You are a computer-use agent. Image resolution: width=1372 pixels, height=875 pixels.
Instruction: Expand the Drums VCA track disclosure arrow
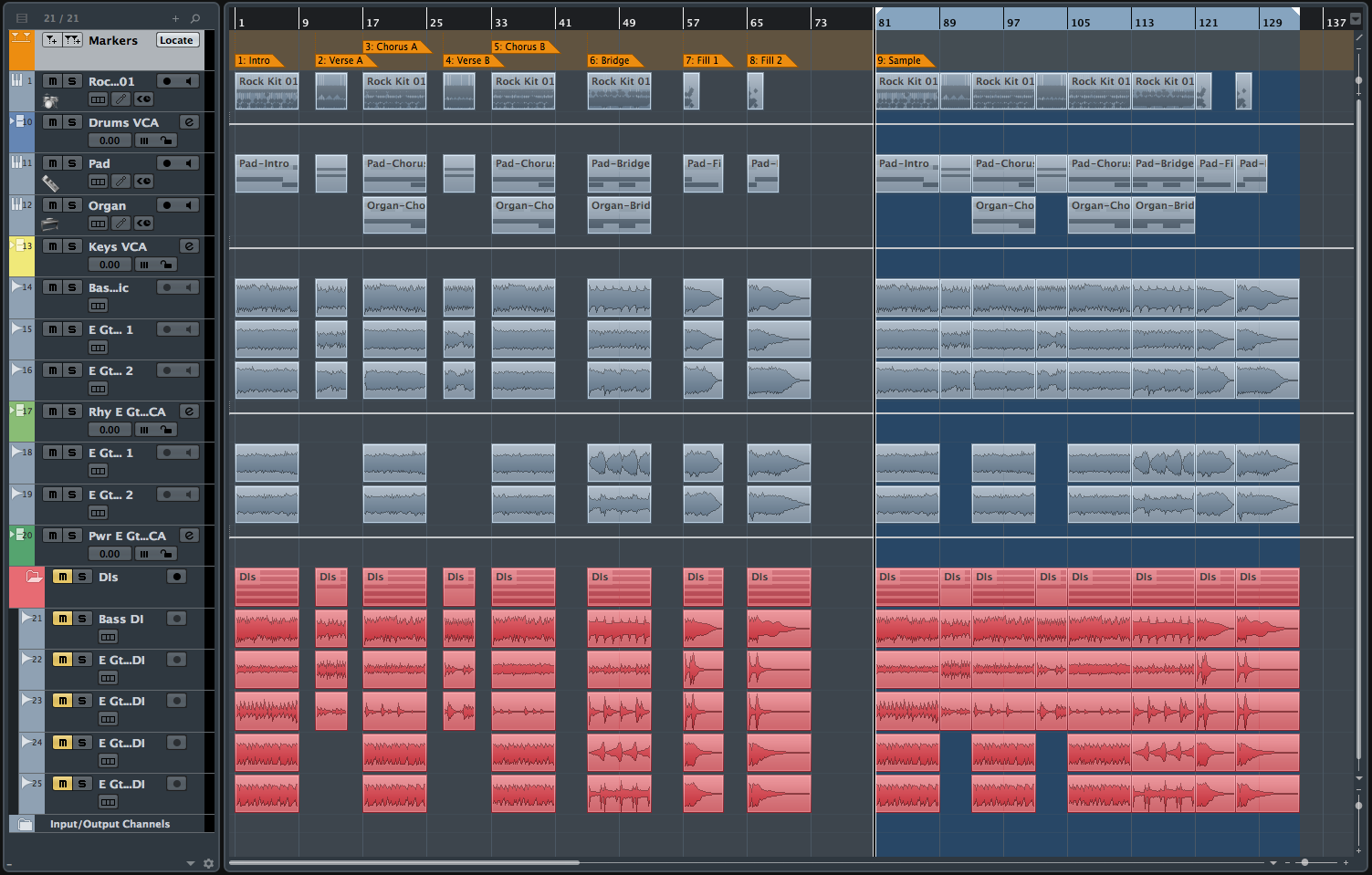click(11, 121)
